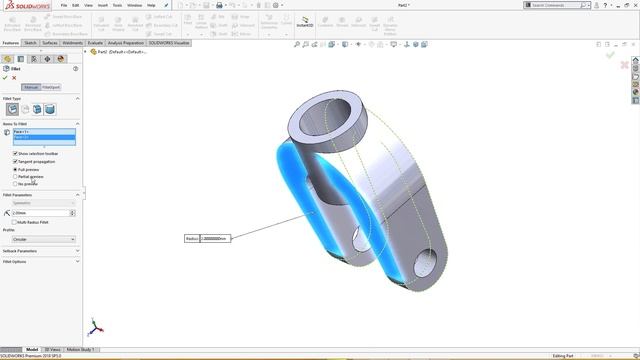Open the ConfigurationManager tab icon
The width and height of the screenshot is (640, 360).
pyautogui.click(x=34, y=59)
